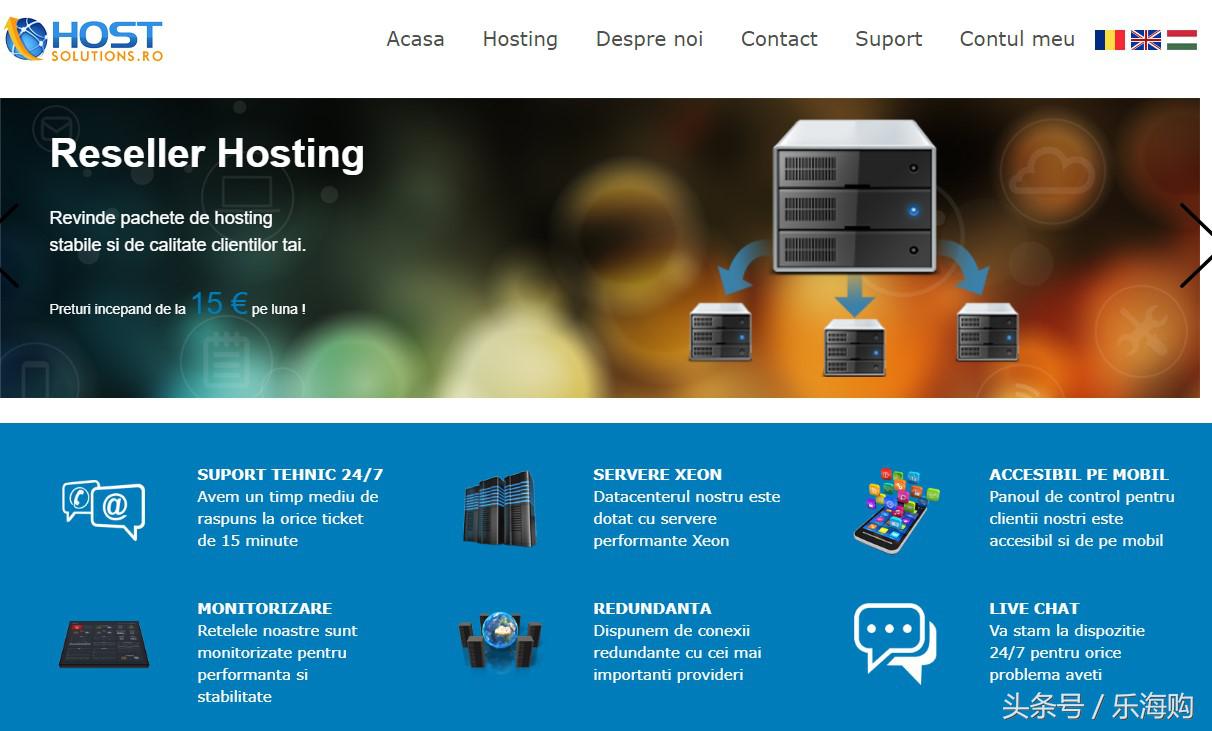Open the Contact page

pyautogui.click(x=779, y=39)
